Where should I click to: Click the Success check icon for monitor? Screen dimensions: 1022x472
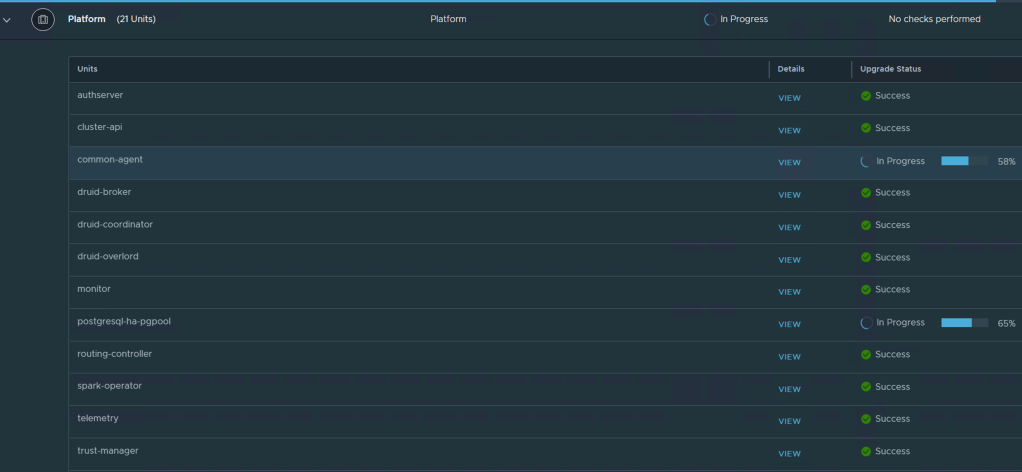[x=866, y=290]
